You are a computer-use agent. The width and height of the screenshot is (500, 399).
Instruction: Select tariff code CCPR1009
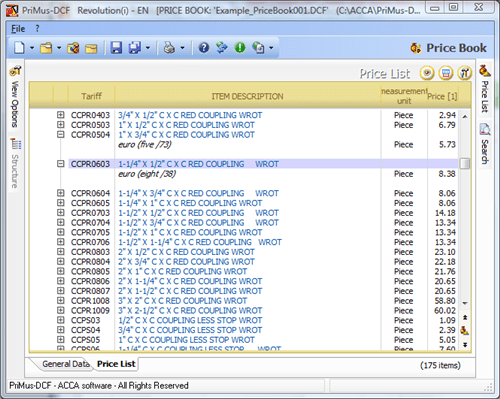pos(90,311)
